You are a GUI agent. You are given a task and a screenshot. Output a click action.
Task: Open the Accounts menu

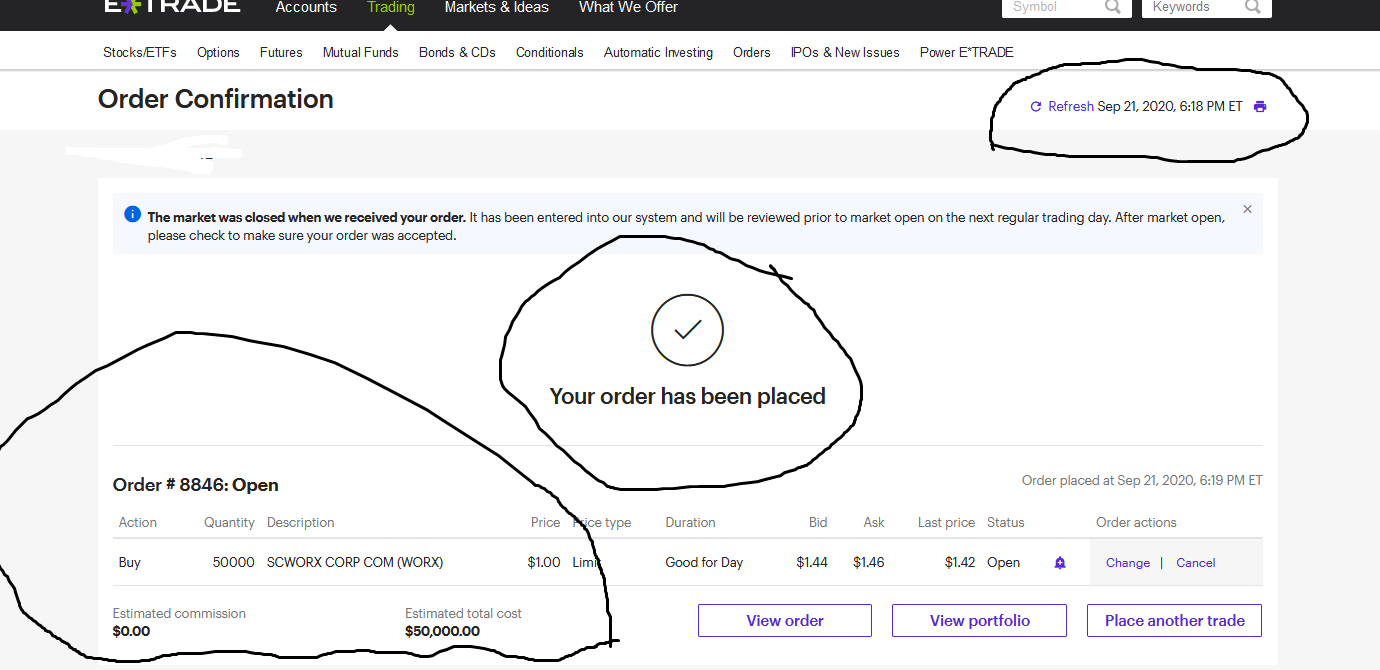306,7
